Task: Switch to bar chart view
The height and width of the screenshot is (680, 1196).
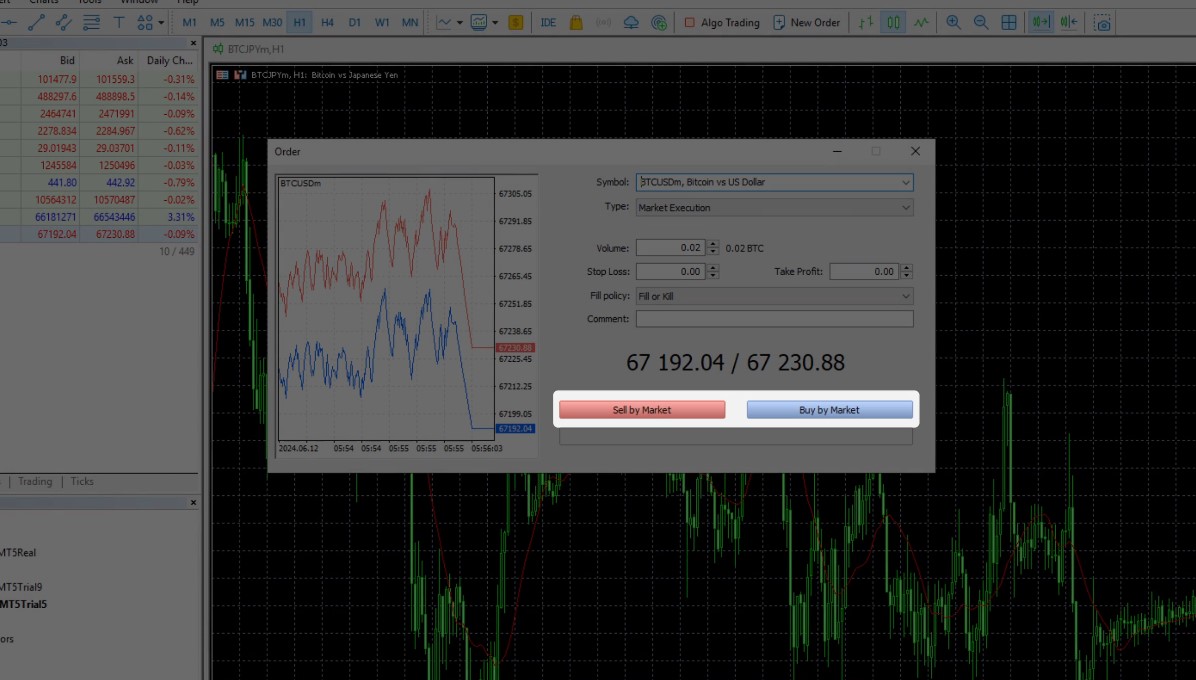Action: [x=866, y=23]
